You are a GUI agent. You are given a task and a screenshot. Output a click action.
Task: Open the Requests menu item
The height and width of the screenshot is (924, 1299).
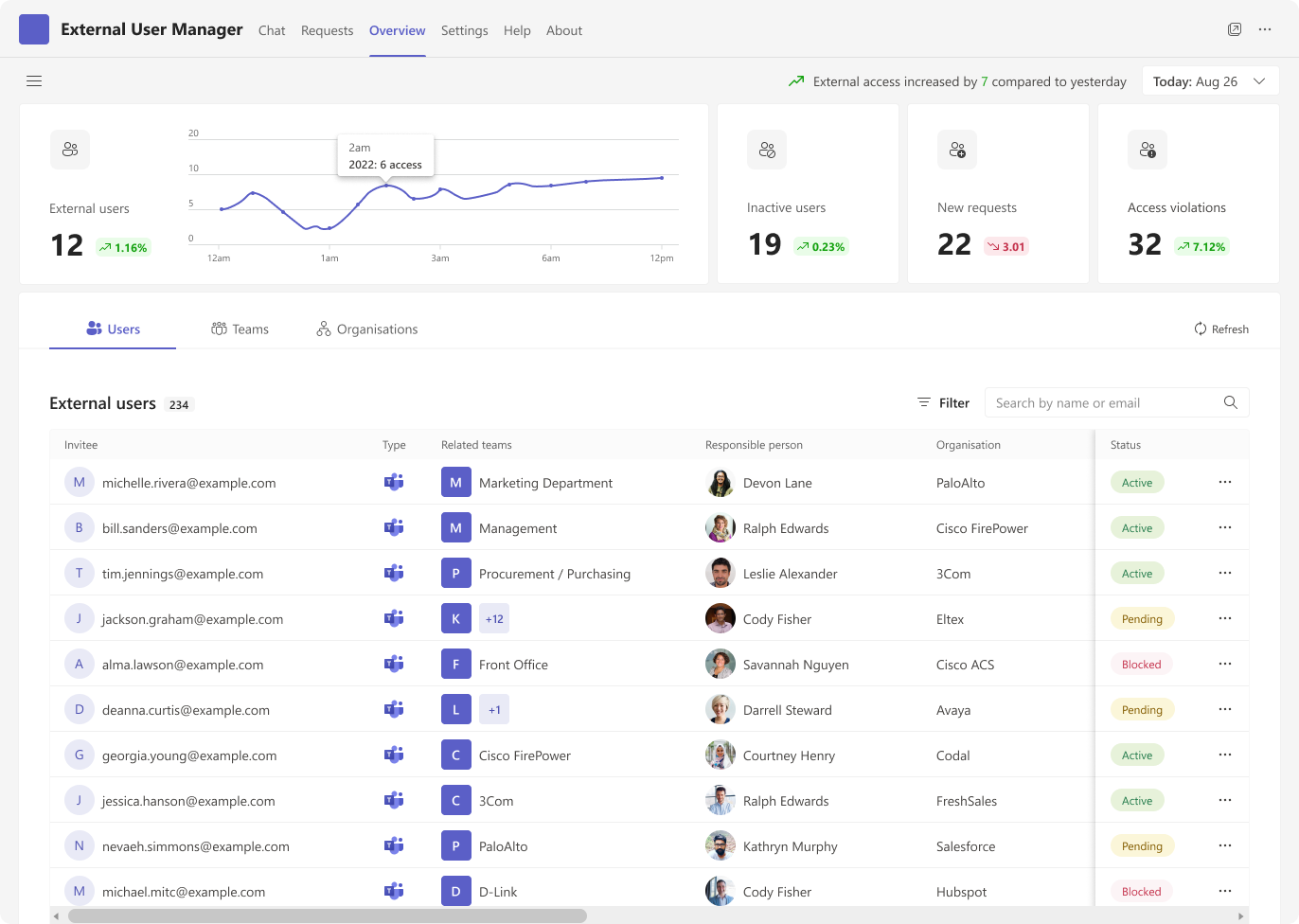click(327, 30)
